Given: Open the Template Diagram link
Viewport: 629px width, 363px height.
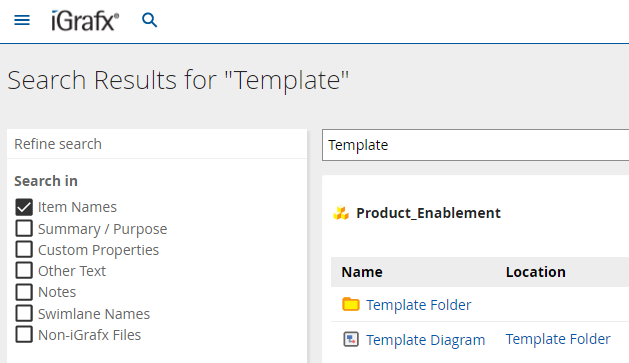Looking at the screenshot, I should point(426,340).
